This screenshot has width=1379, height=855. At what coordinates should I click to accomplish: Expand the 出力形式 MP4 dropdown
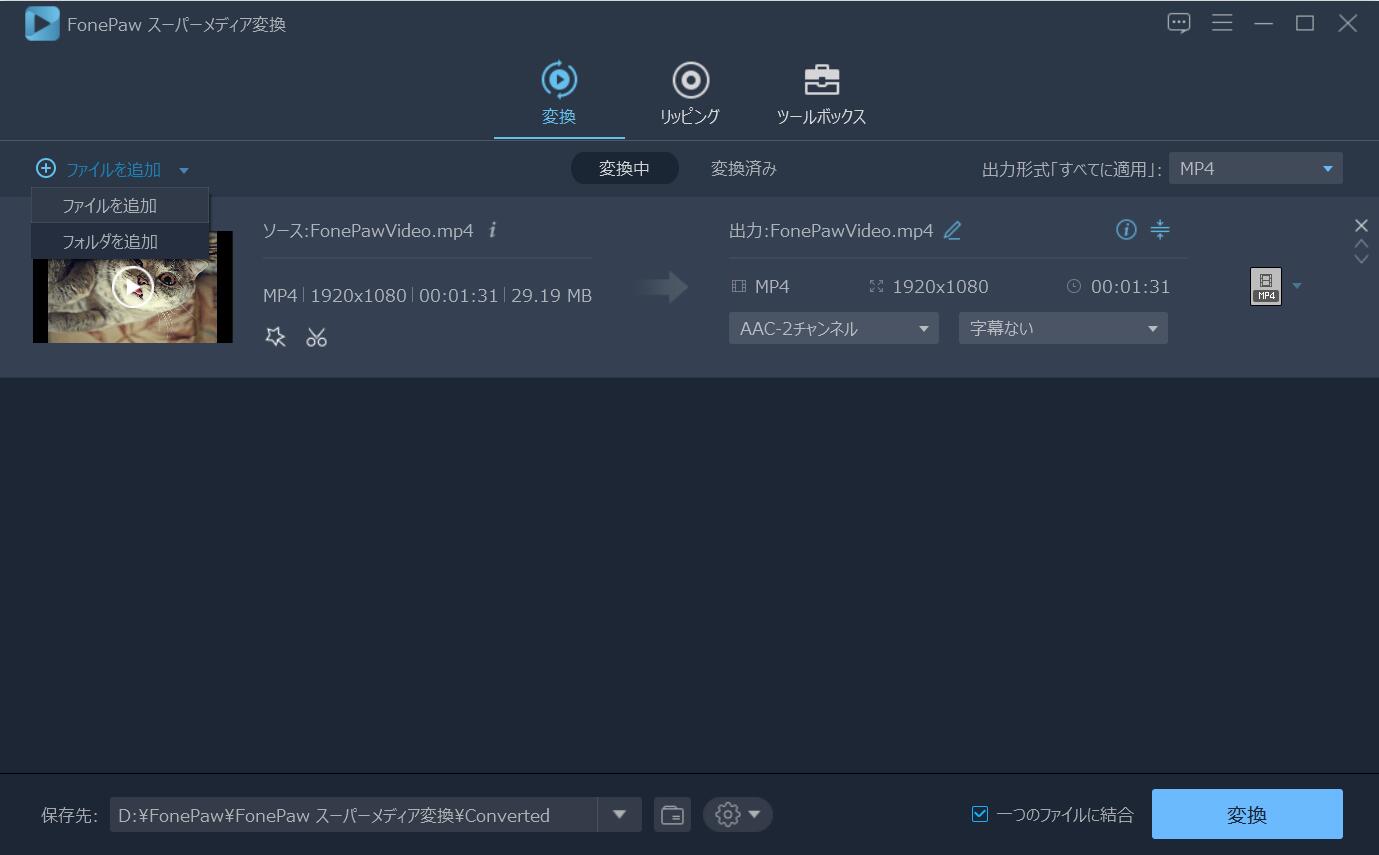pos(1255,169)
